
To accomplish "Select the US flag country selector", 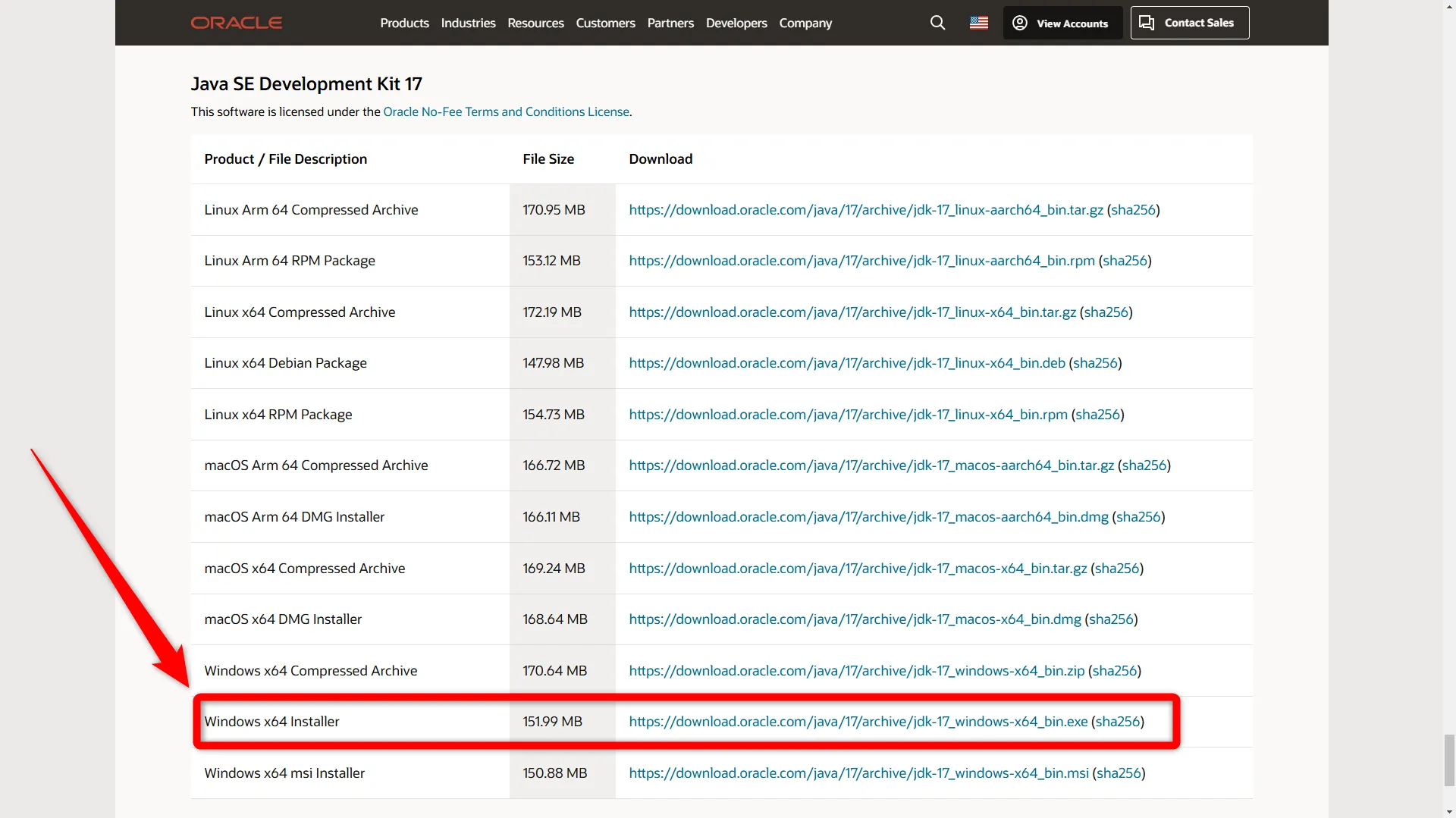I will 978,23.
